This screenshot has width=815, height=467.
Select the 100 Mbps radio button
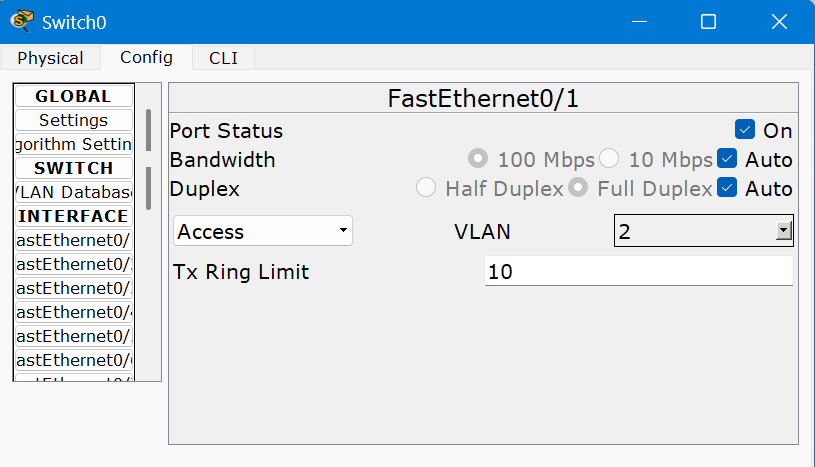point(478,159)
